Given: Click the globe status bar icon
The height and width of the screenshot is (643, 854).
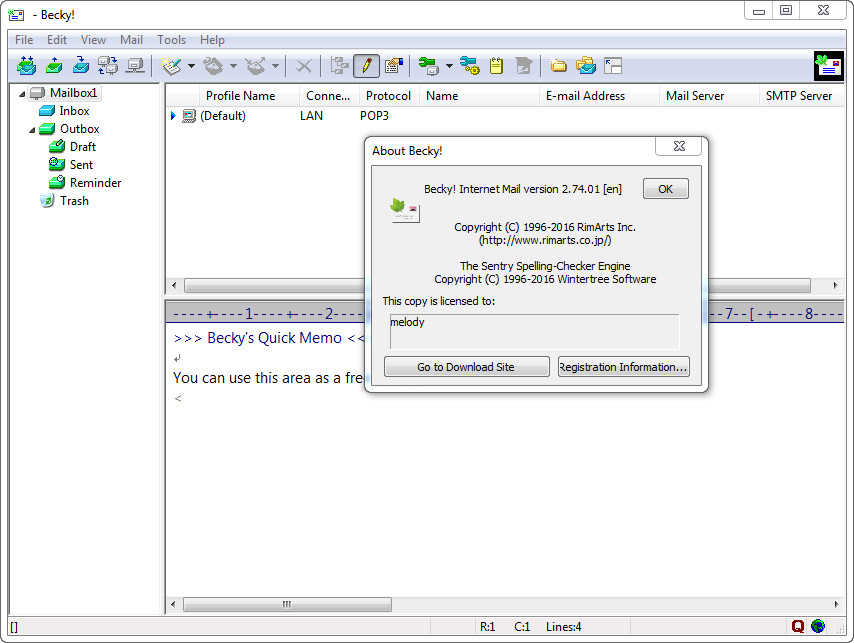Looking at the screenshot, I should coord(818,627).
